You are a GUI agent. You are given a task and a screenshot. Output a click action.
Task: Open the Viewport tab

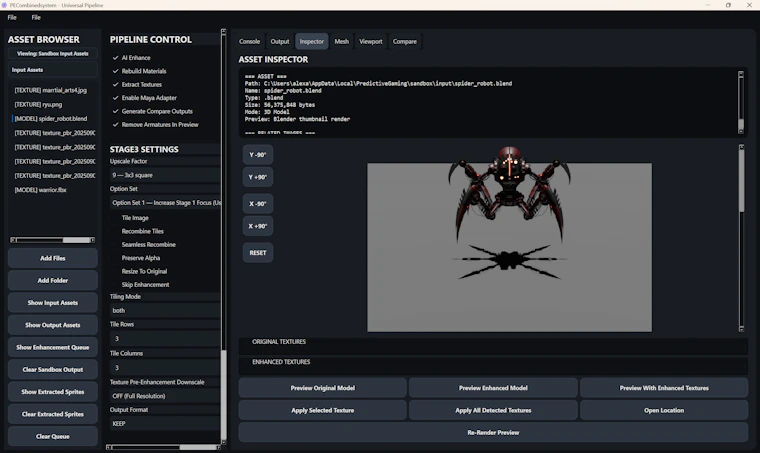coord(371,42)
